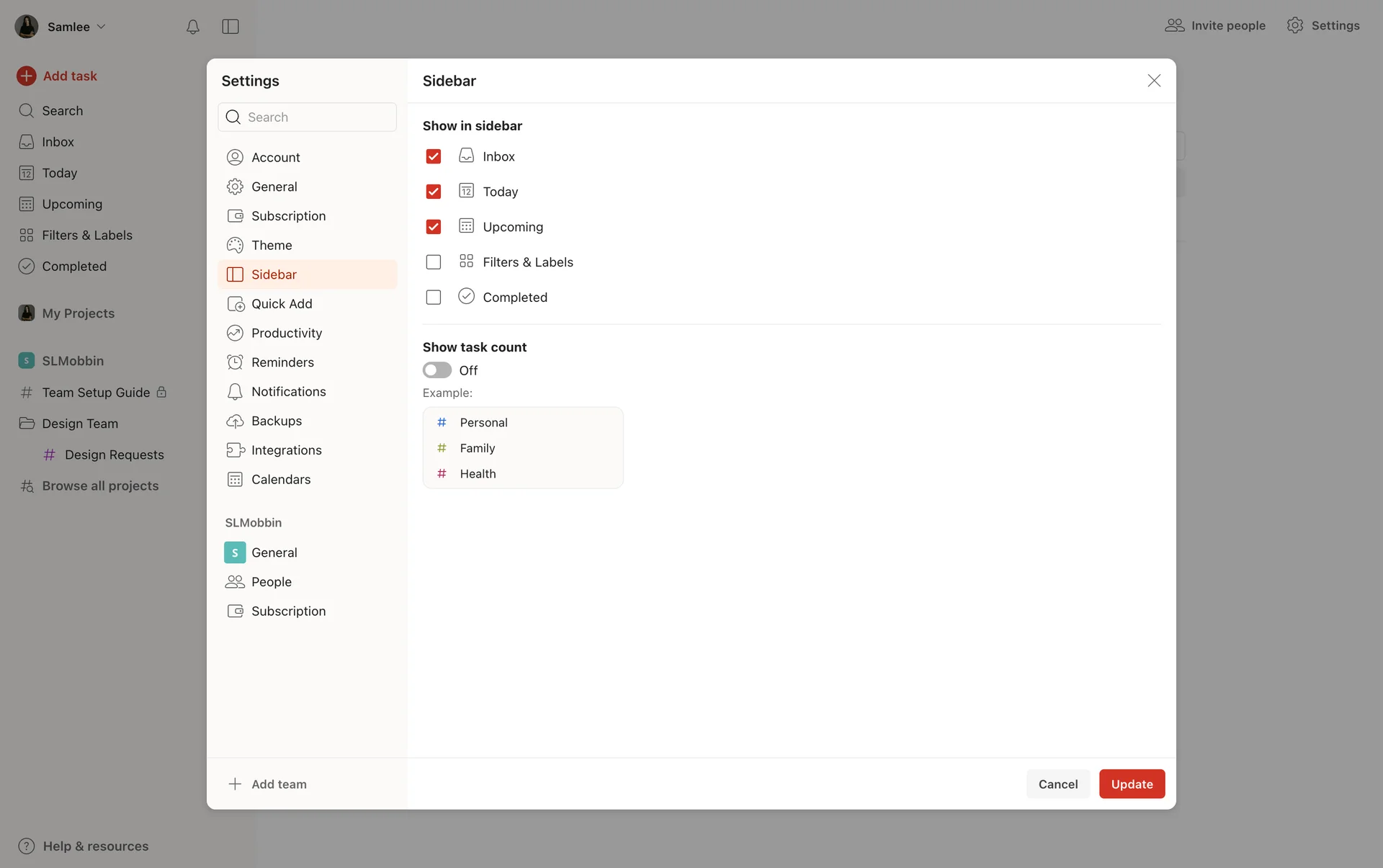This screenshot has height=868, width=1383.
Task: Turn on Show task count toggle
Action: click(x=437, y=370)
